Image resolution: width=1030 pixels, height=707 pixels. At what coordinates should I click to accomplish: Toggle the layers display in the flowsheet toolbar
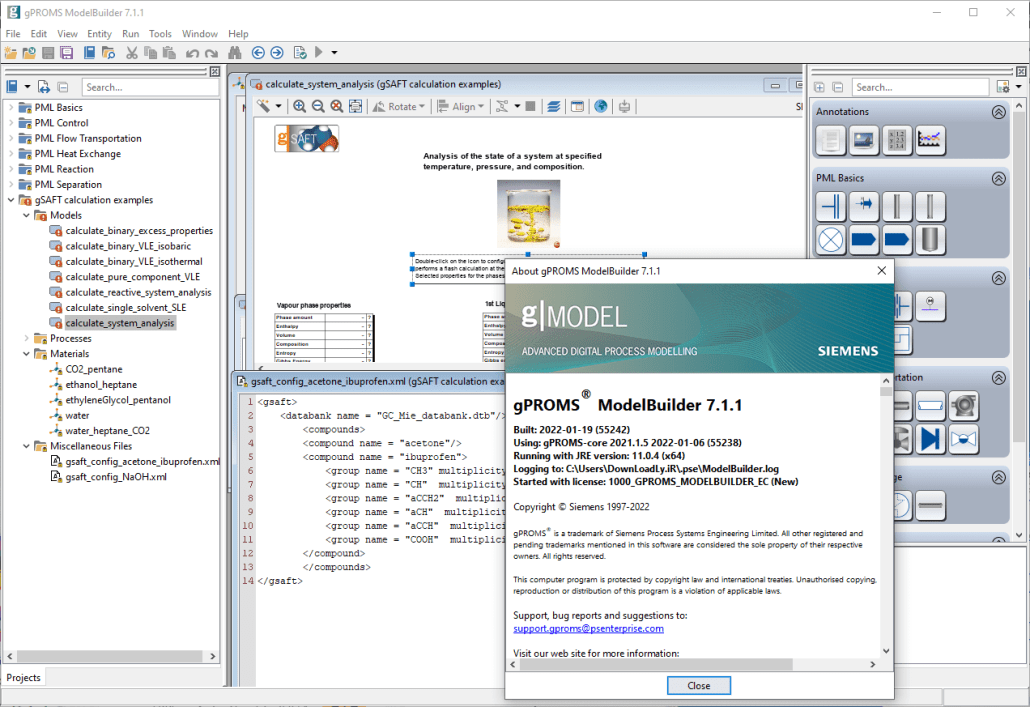[553, 106]
